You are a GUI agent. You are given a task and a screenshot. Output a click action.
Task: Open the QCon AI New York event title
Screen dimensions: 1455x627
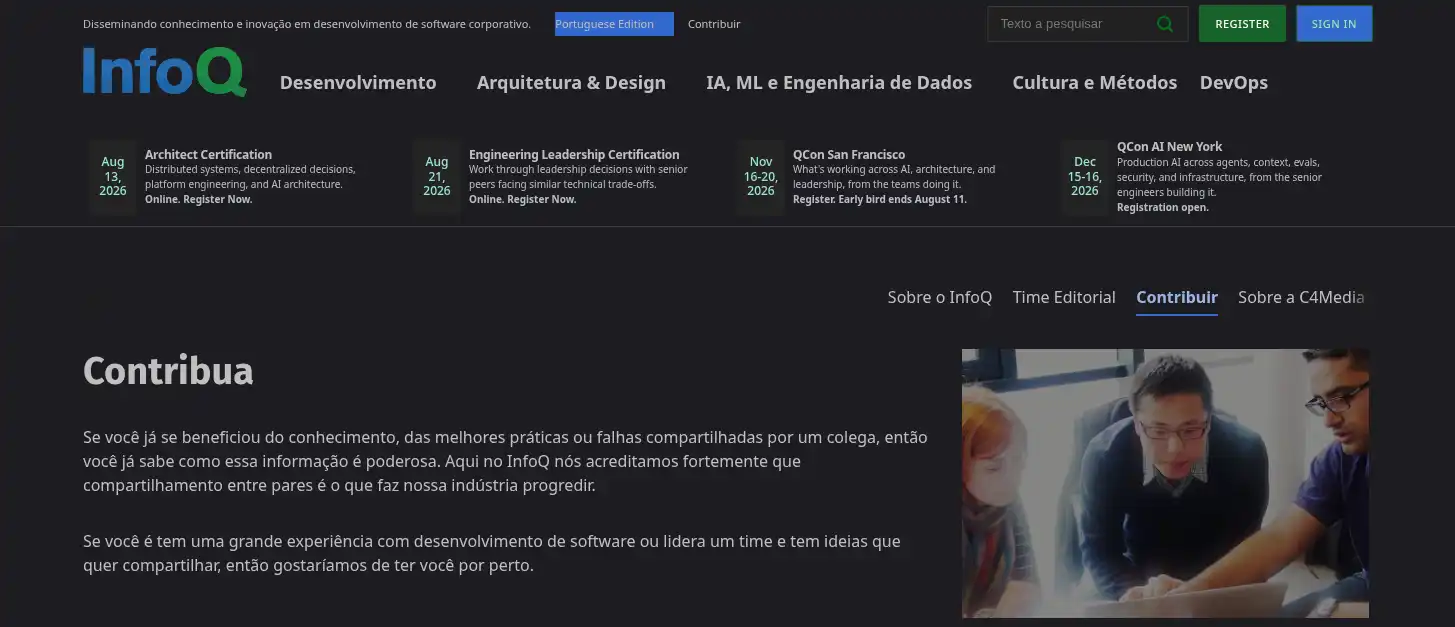point(1169,146)
